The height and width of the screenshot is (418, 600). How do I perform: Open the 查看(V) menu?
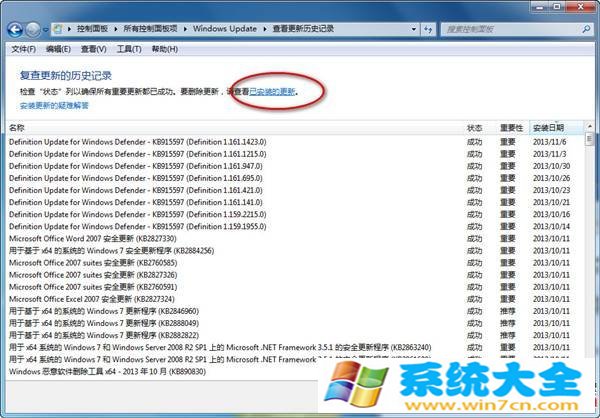93,49
